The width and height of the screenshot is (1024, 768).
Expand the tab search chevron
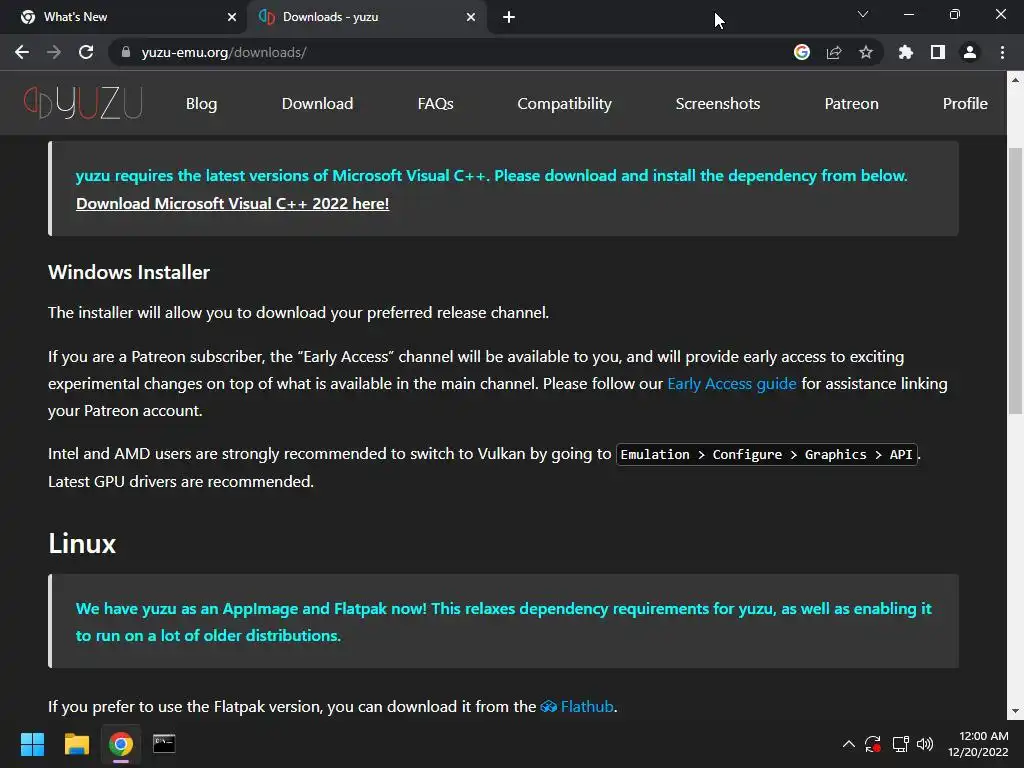pyautogui.click(x=863, y=14)
